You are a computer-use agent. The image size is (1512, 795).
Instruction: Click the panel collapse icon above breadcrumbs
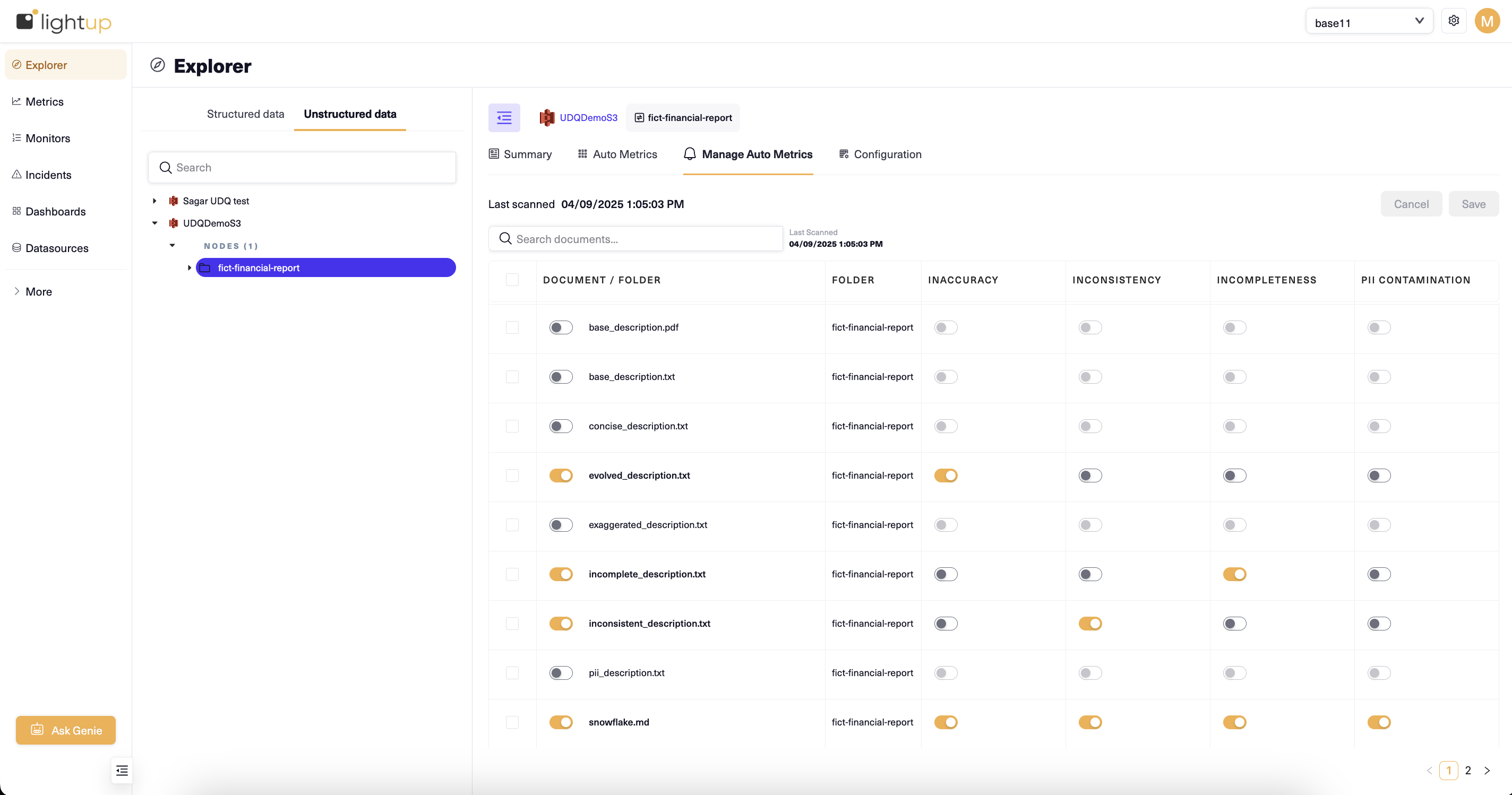tap(504, 117)
